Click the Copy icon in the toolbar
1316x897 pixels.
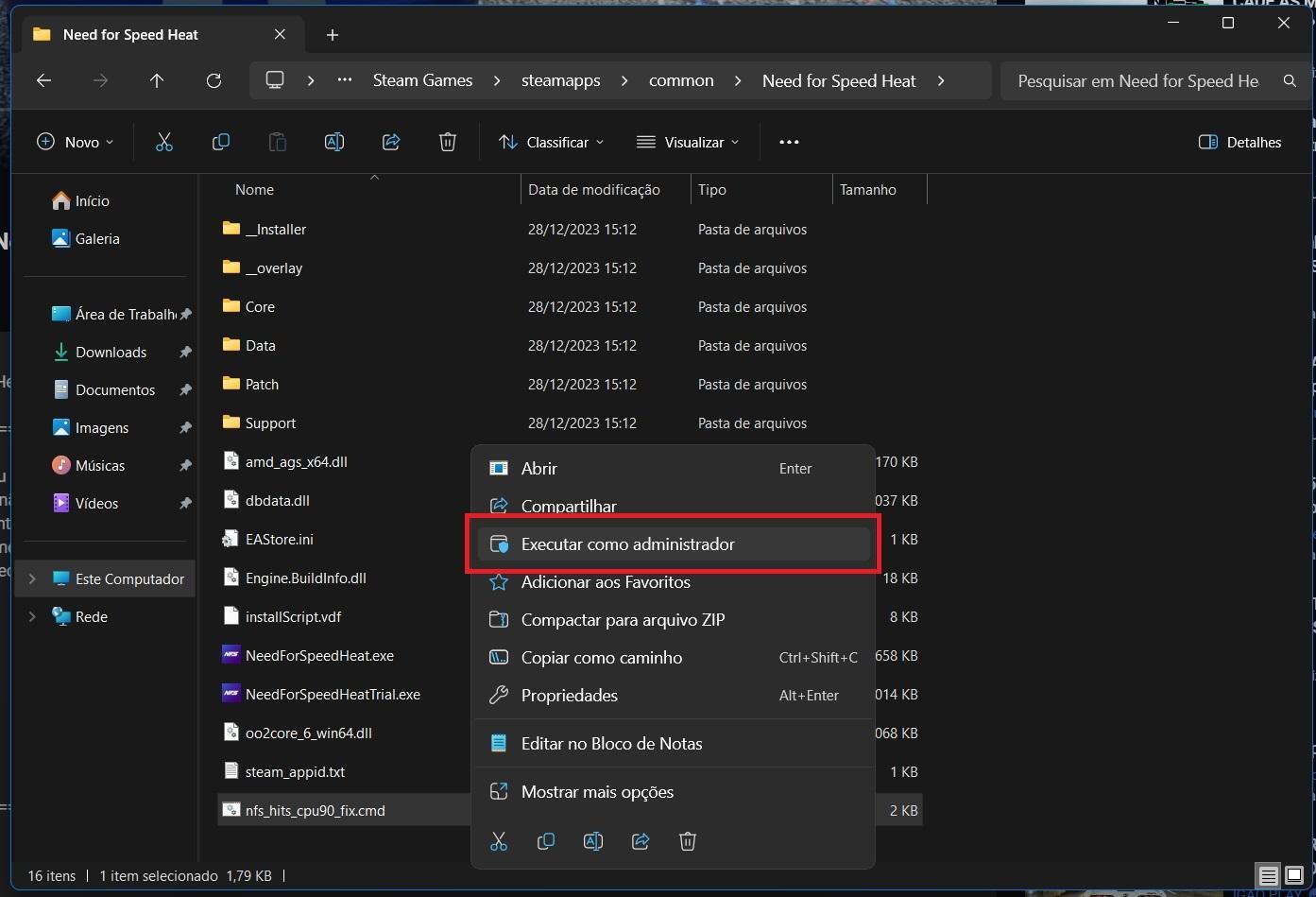[x=221, y=142]
